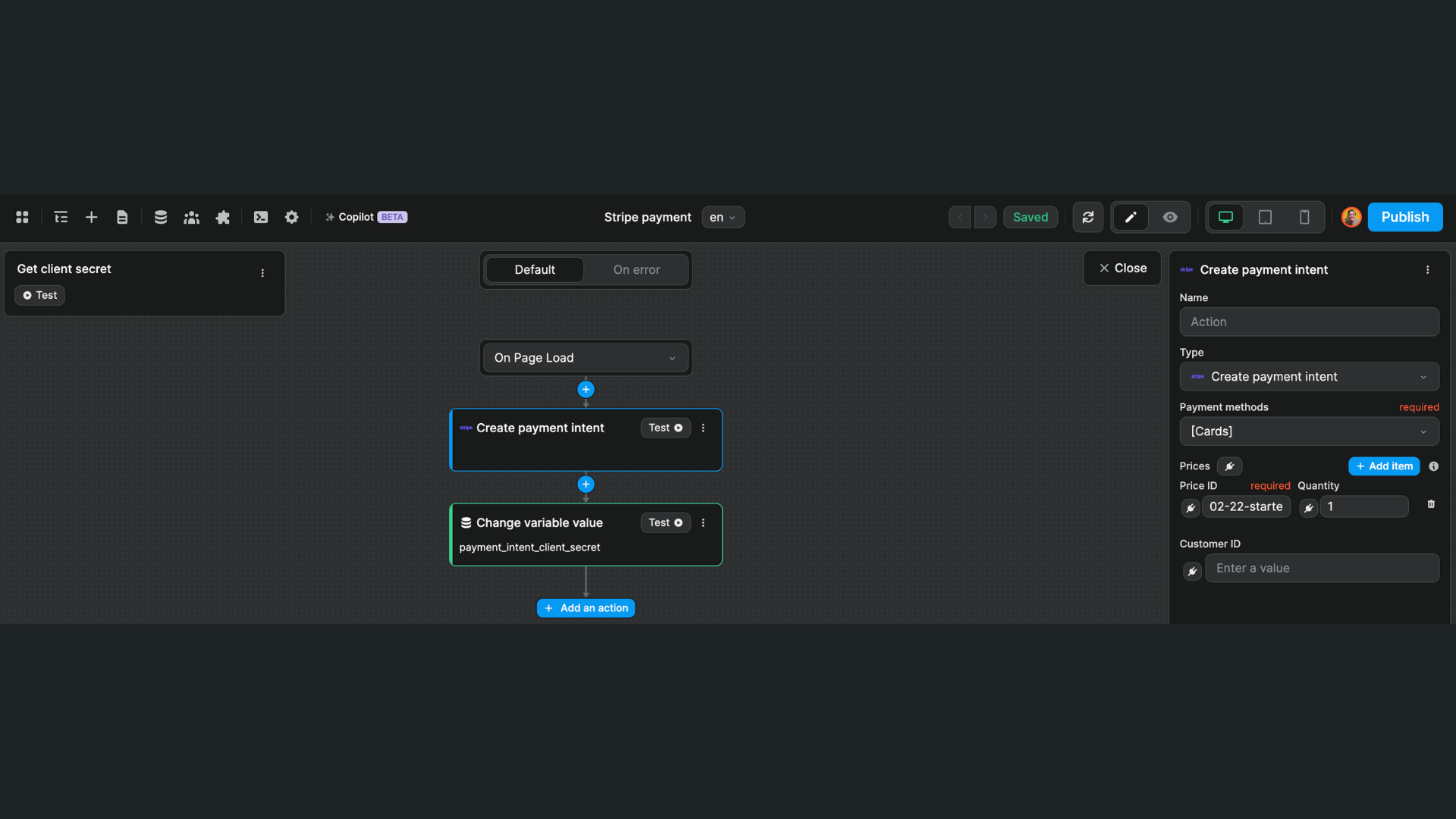Switch to the On error tab
1456x819 pixels.
click(x=636, y=270)
